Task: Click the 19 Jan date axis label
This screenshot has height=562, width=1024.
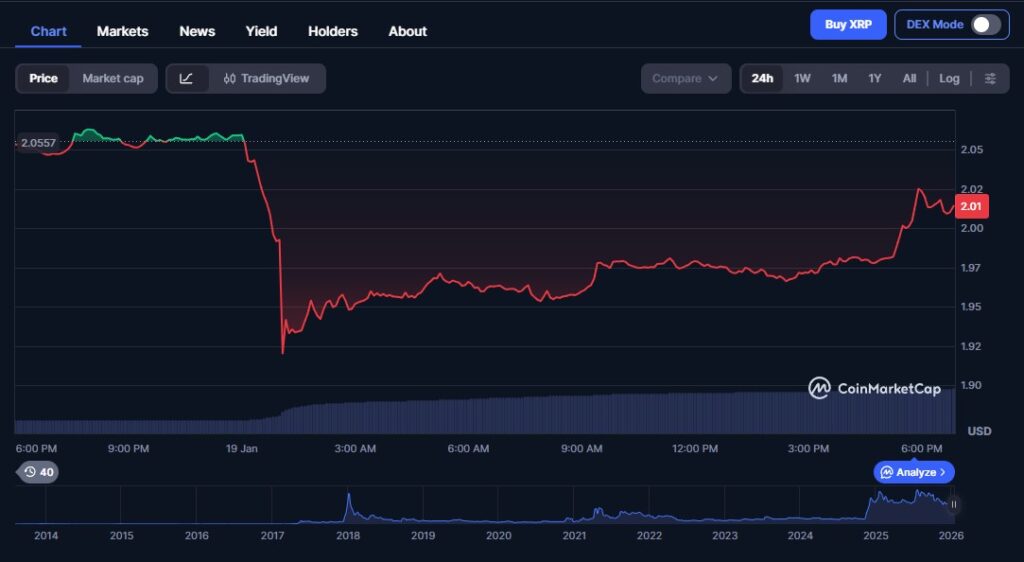Action: [x=242, y=448]
